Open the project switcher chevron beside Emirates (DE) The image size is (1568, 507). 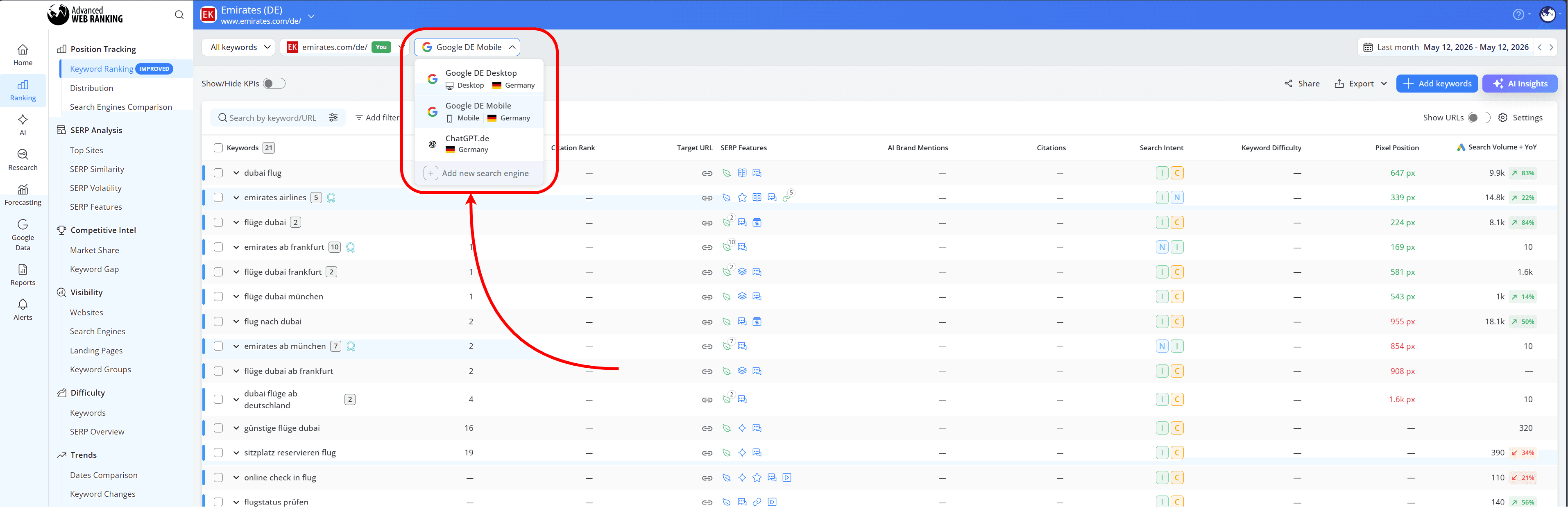pyautogui.click(x=311, y=16)
